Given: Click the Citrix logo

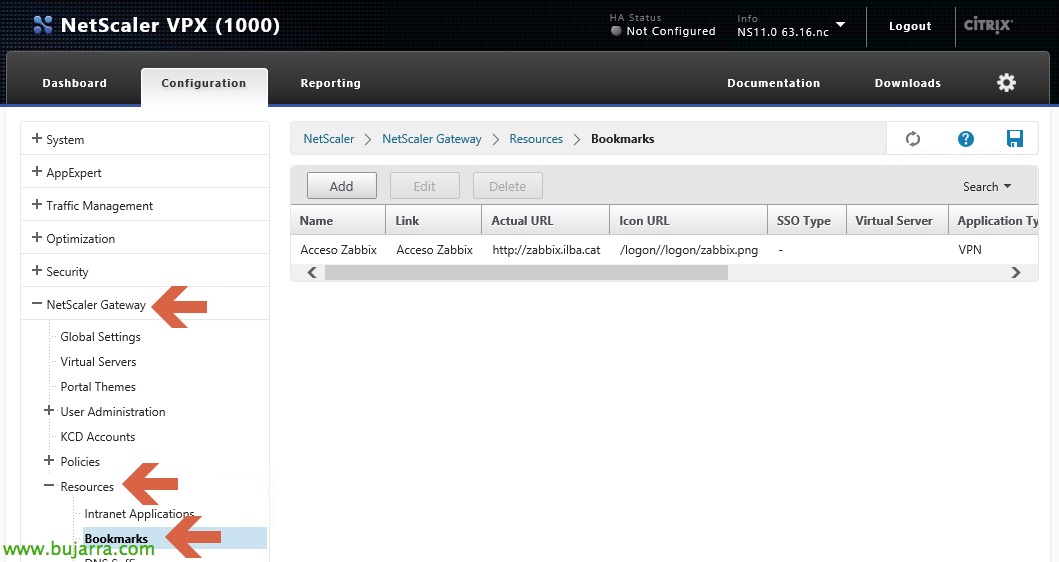Looking at the screenshot, I should tap(988, 25).
